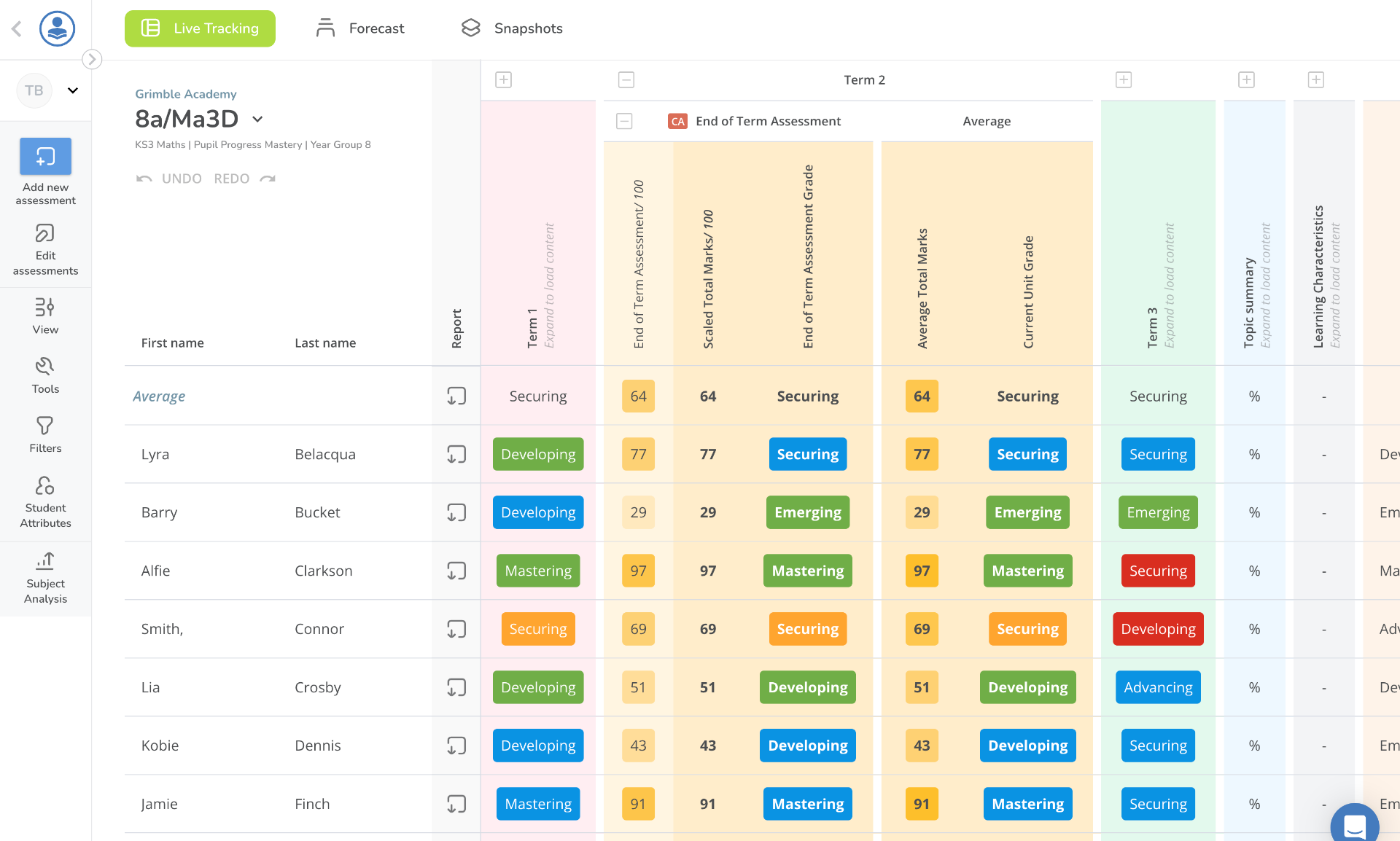Download the report for Lyra Belacqua

(456, 454)
